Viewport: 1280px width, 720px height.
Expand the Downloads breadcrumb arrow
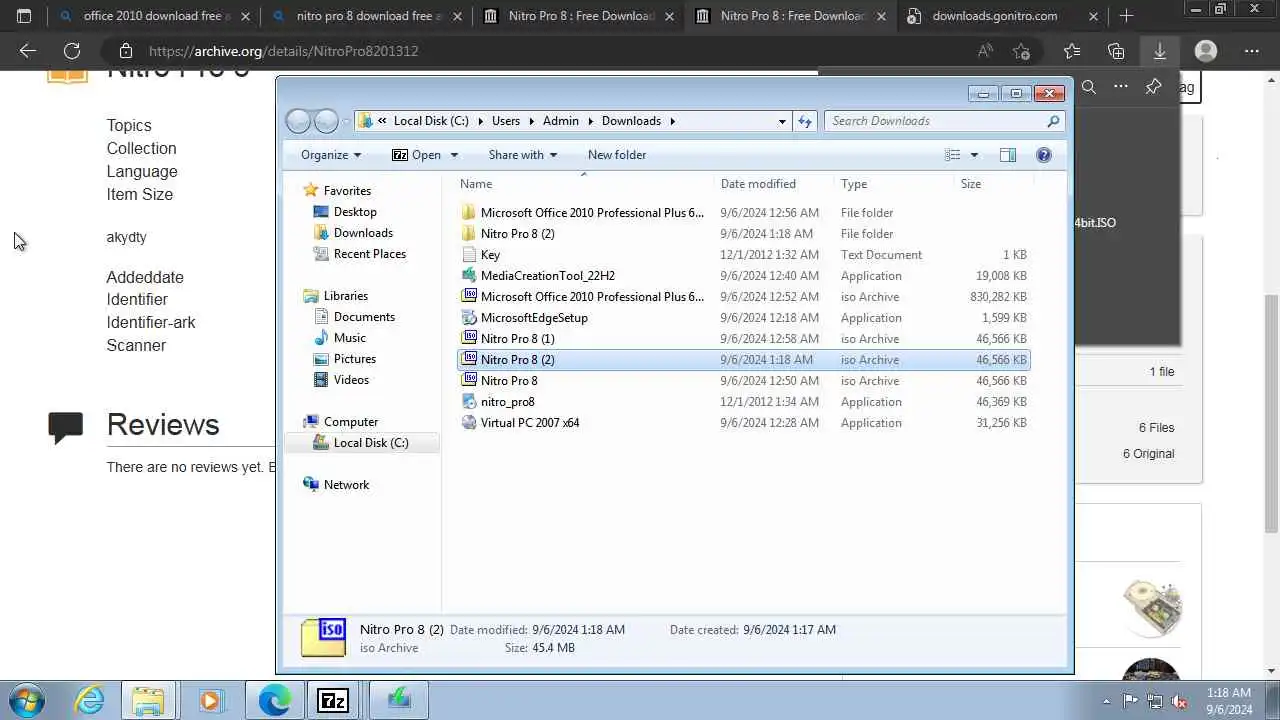[672, 121]
